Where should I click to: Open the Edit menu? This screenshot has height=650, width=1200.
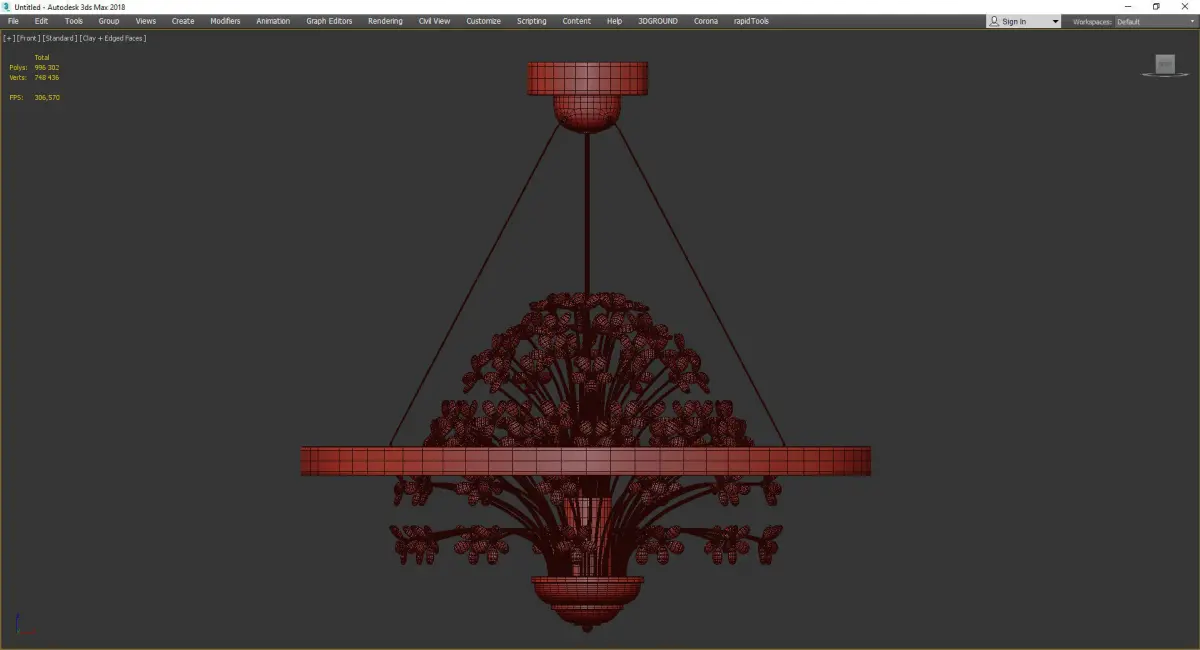point(41,21)
